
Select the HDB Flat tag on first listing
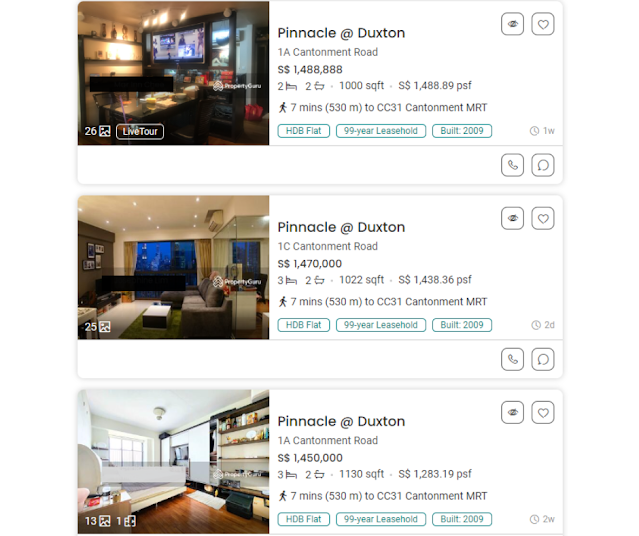304,131
